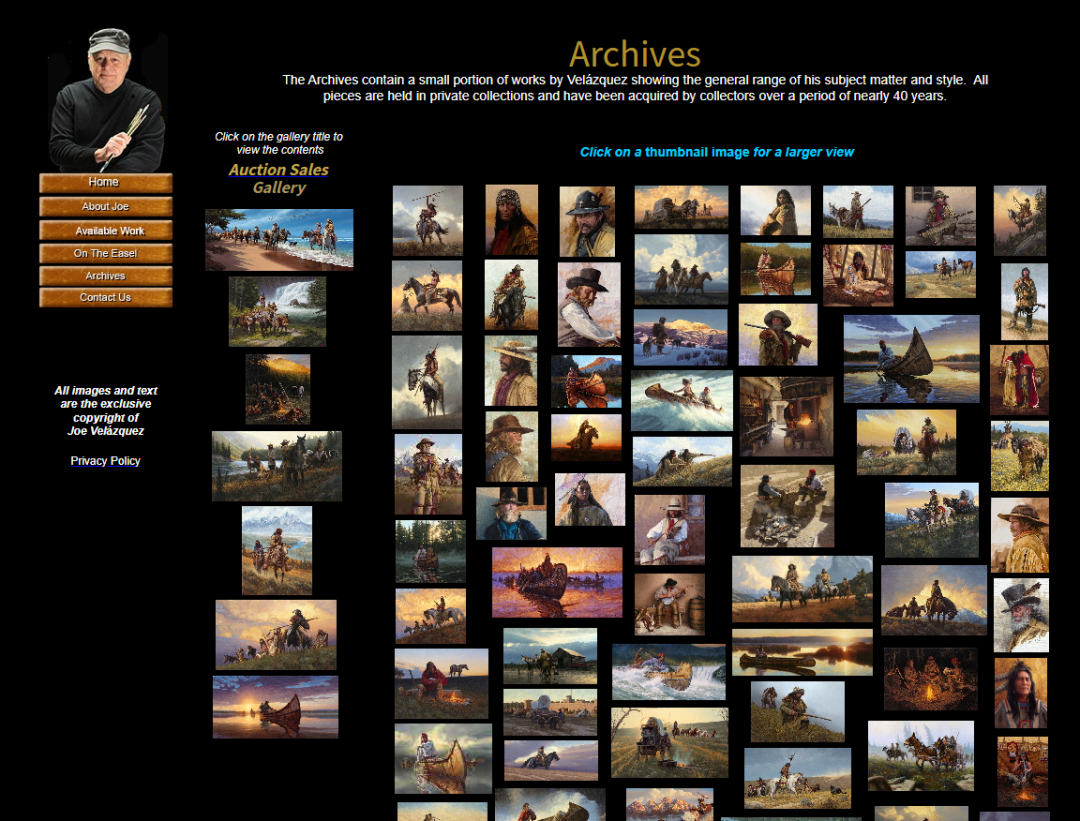View the white-bearded man in top hat
This screenshot has width=1080, height=821.
(1021, 615)
